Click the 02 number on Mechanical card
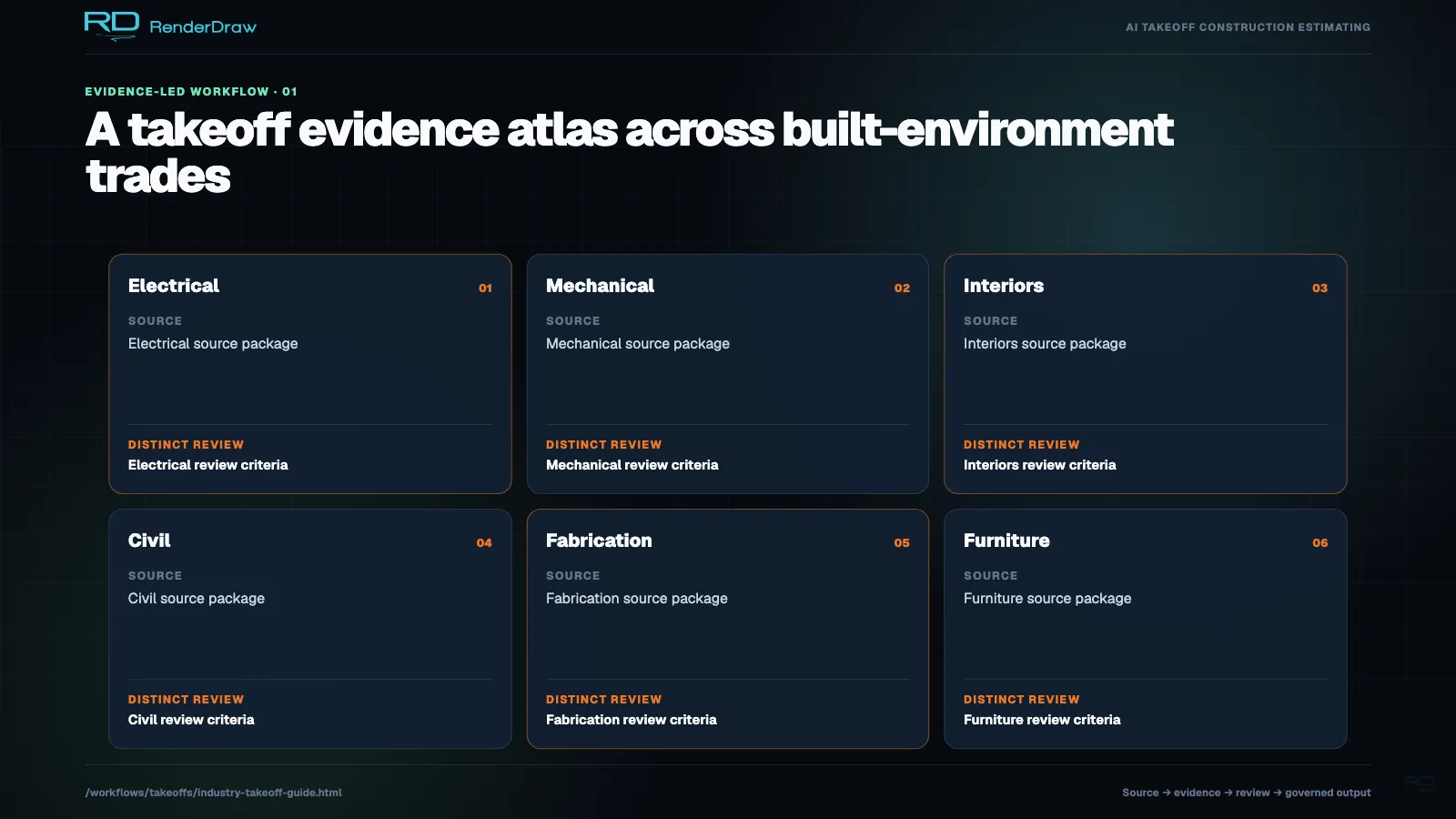 (902, 288)
